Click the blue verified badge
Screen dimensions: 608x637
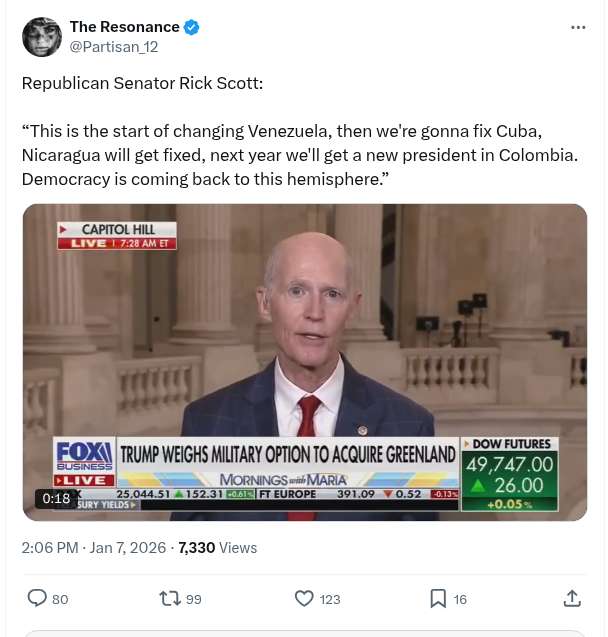[191, 27]
